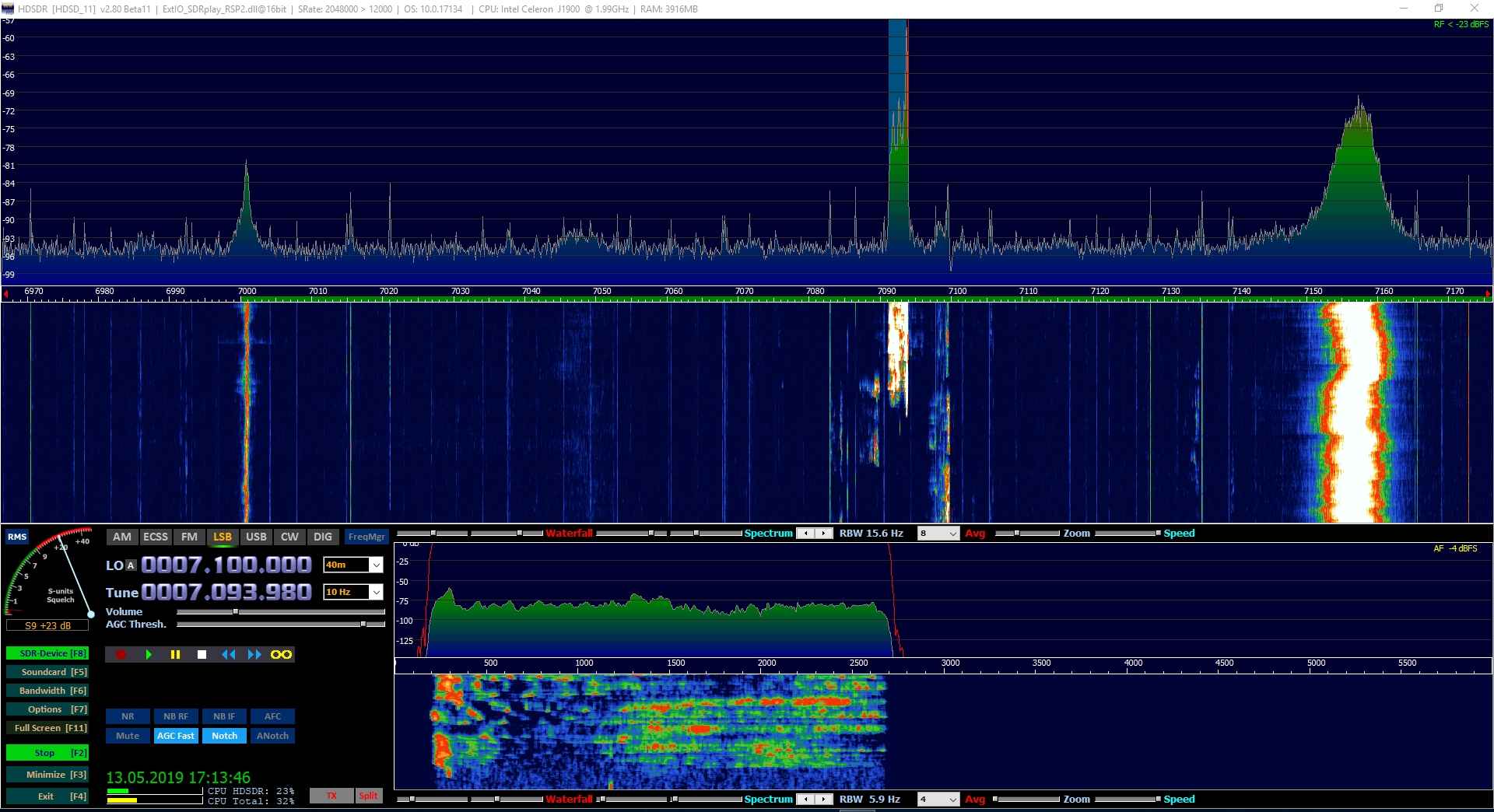Click the left red scroll arrow on the frequency scale
This screenshot has height=812, width=1494.
(6, 293)
